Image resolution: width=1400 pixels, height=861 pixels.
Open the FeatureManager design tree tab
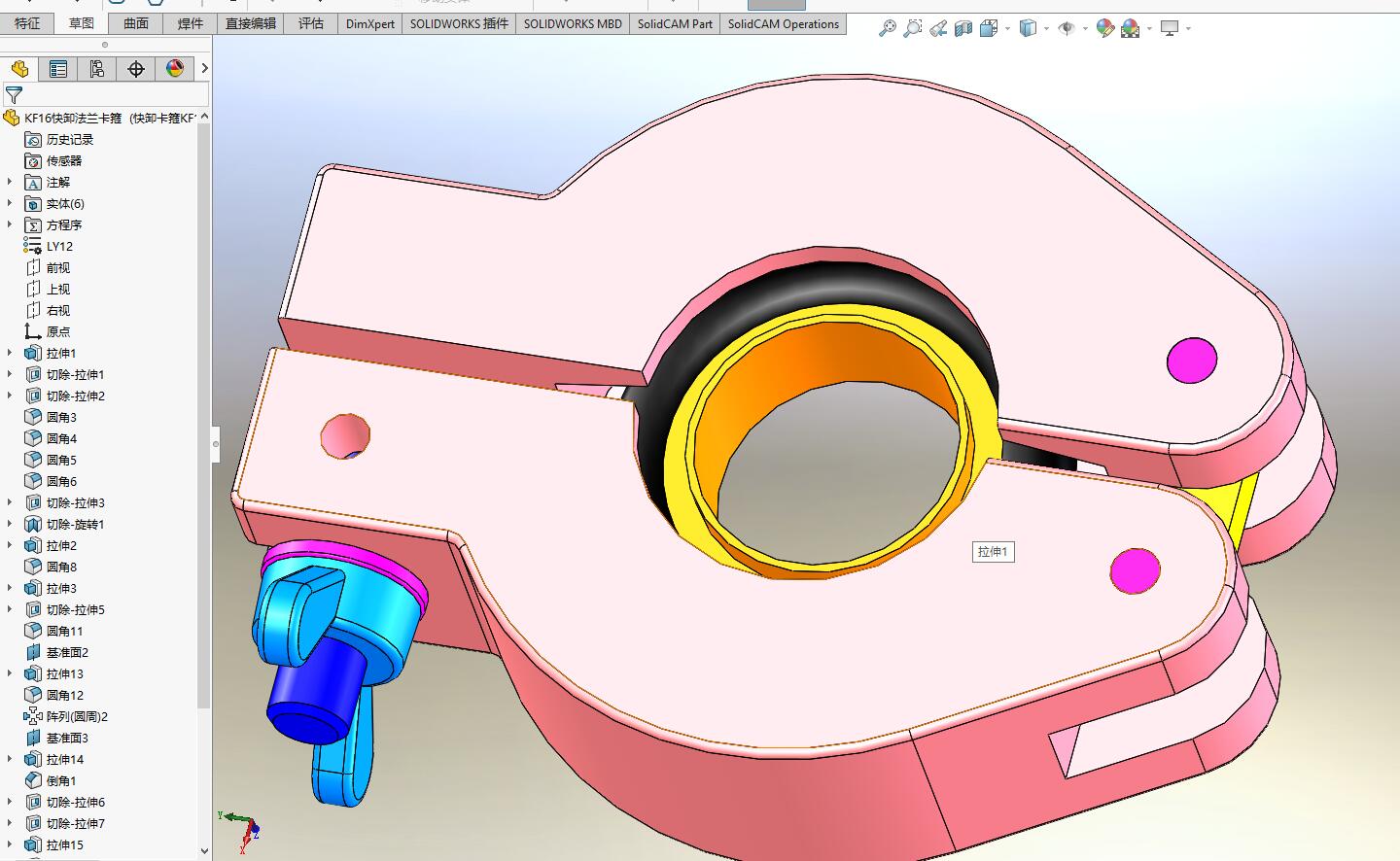point(19,68)
